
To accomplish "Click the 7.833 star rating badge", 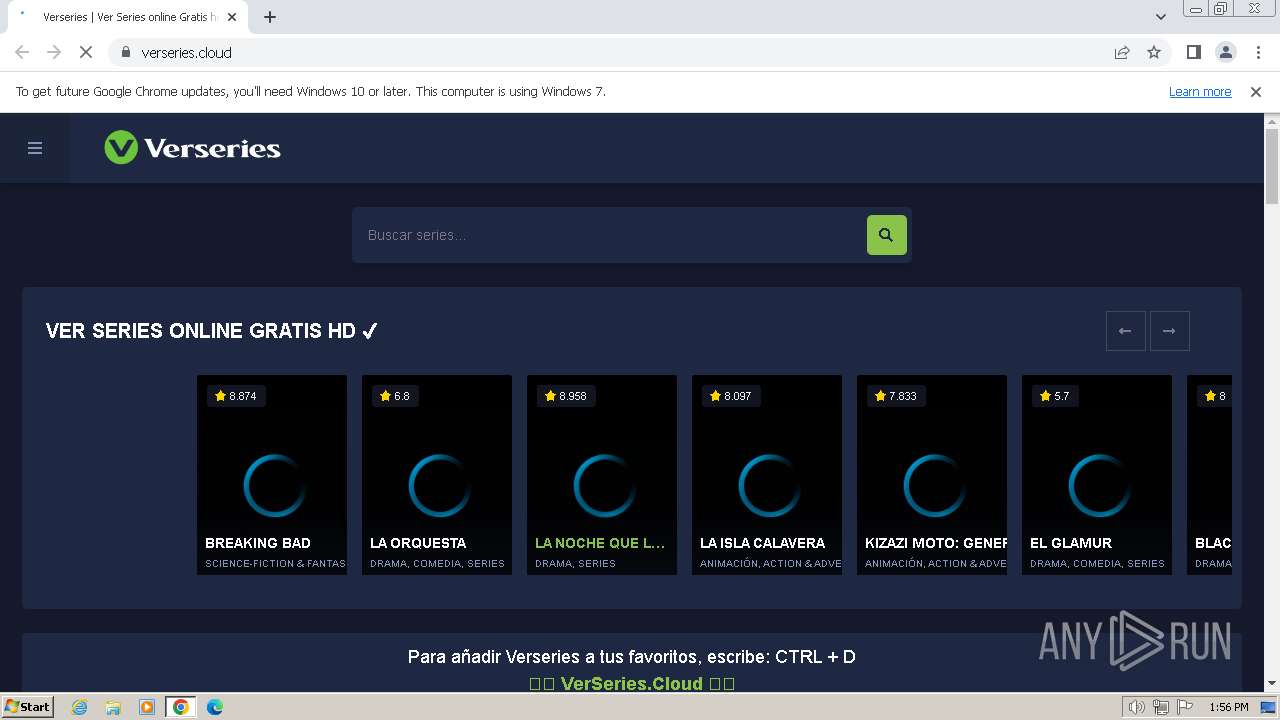I will click(x=895, y=396).
